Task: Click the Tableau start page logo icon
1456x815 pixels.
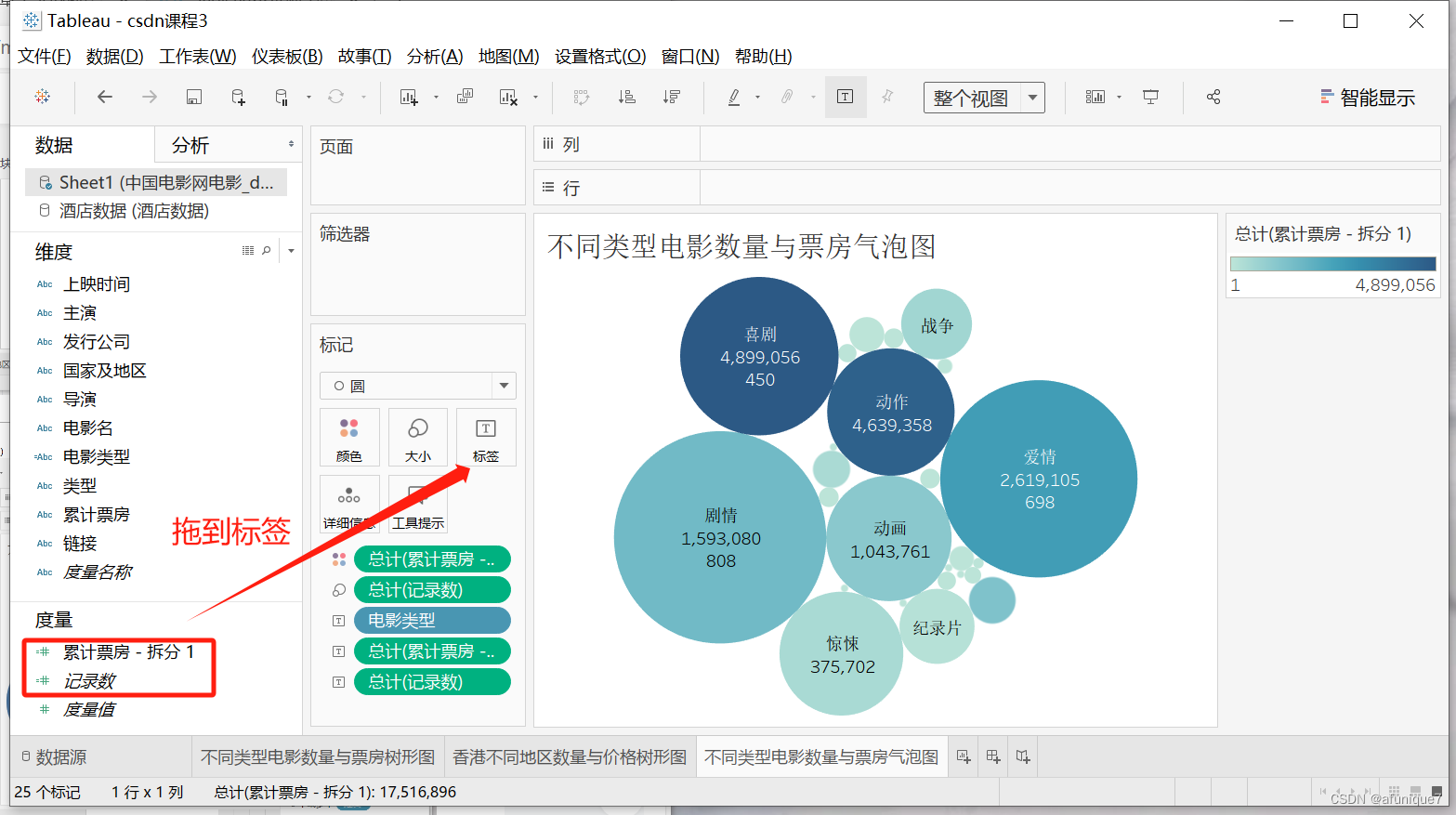Action: click(43, 97)
